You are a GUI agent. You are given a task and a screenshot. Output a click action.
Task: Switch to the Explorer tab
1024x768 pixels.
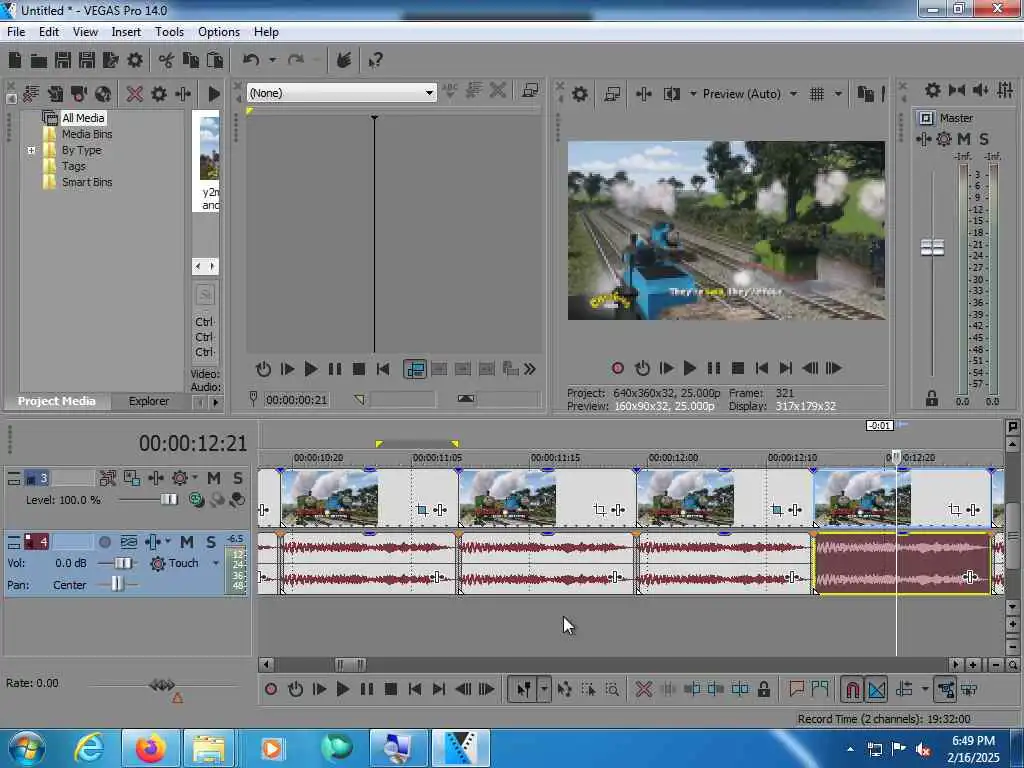(x=148, y=401)
